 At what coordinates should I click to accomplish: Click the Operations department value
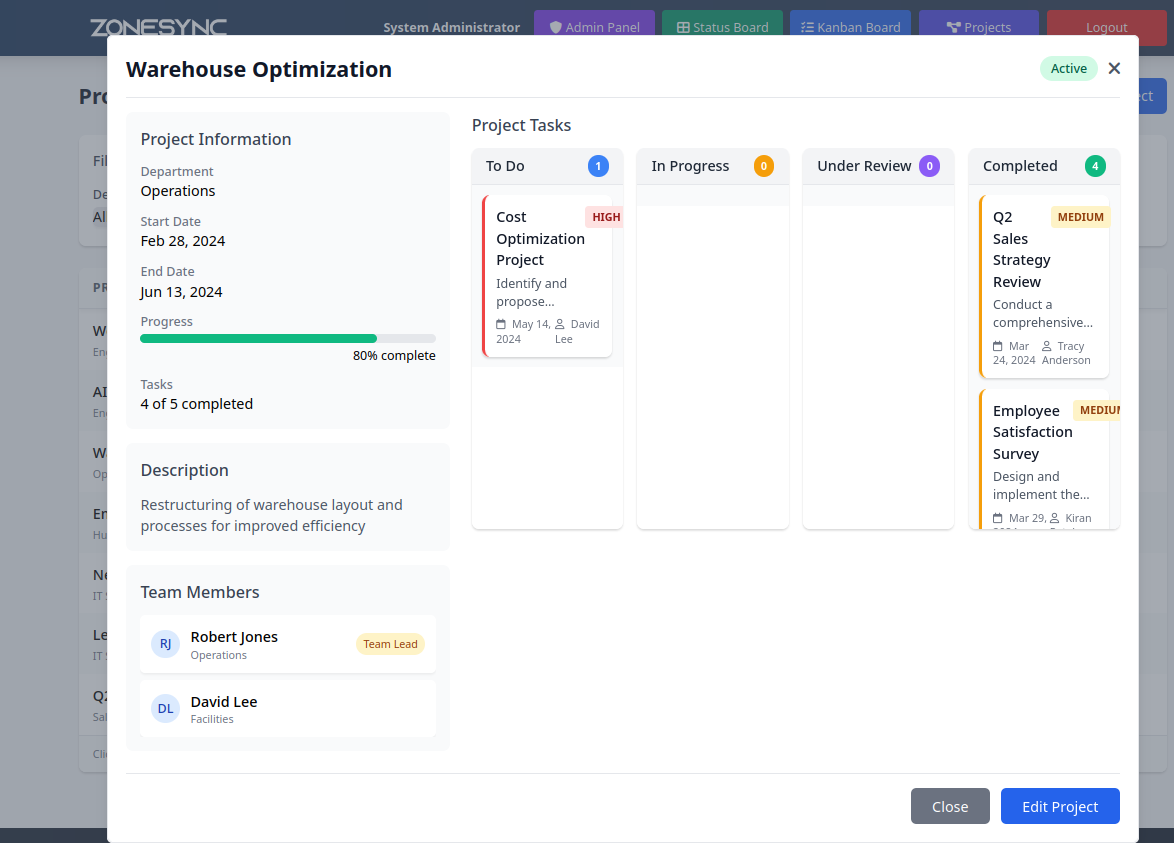tap(178, 191)
